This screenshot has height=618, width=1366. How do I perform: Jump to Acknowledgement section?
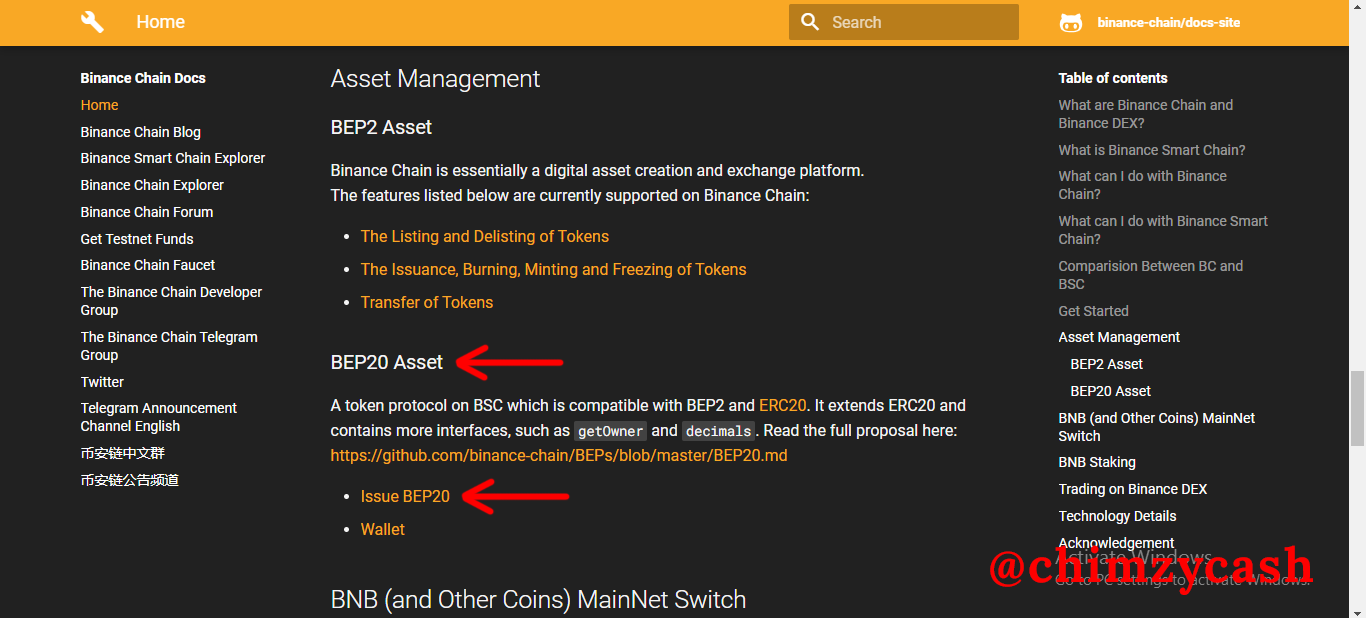[1117, 543]
